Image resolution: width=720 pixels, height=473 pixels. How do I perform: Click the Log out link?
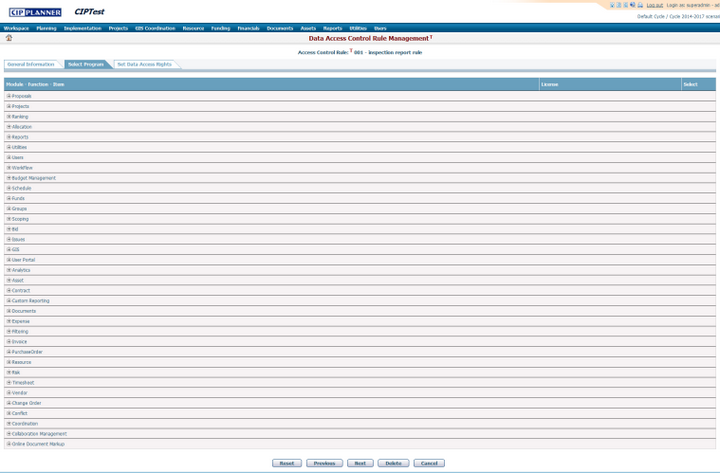click(x=654, y=5)
